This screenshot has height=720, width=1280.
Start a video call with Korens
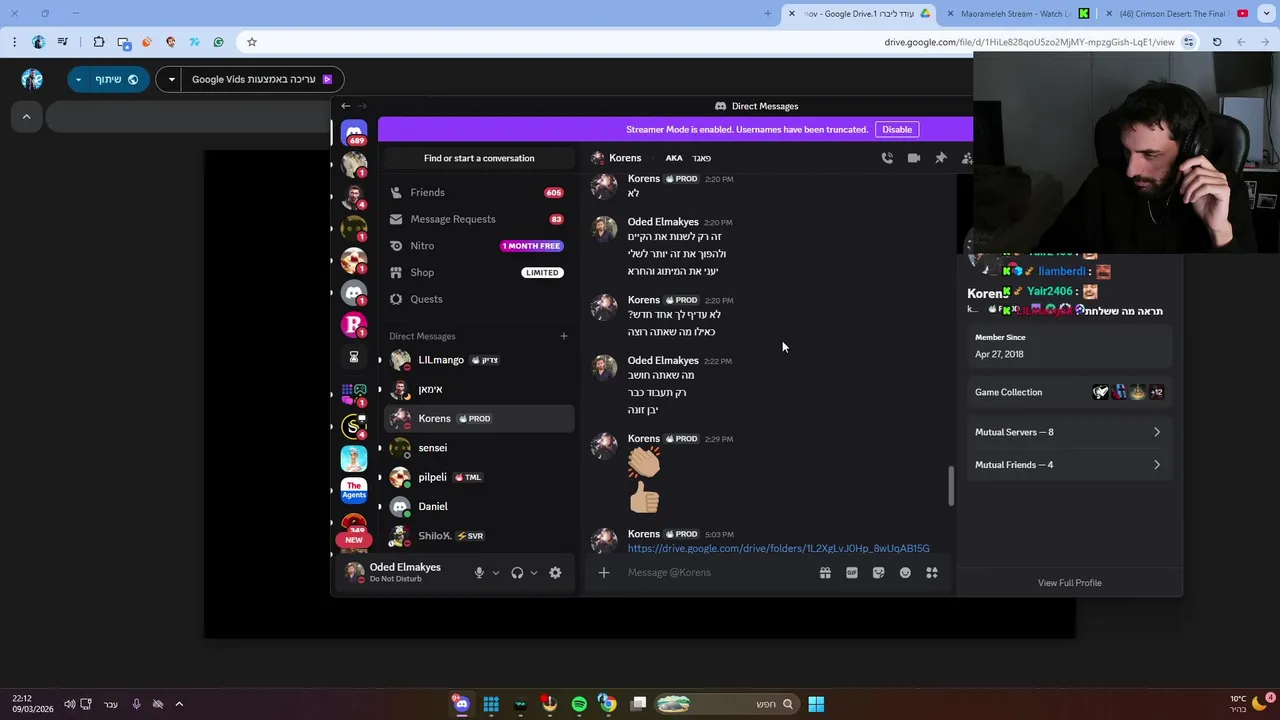pos(913,158)
